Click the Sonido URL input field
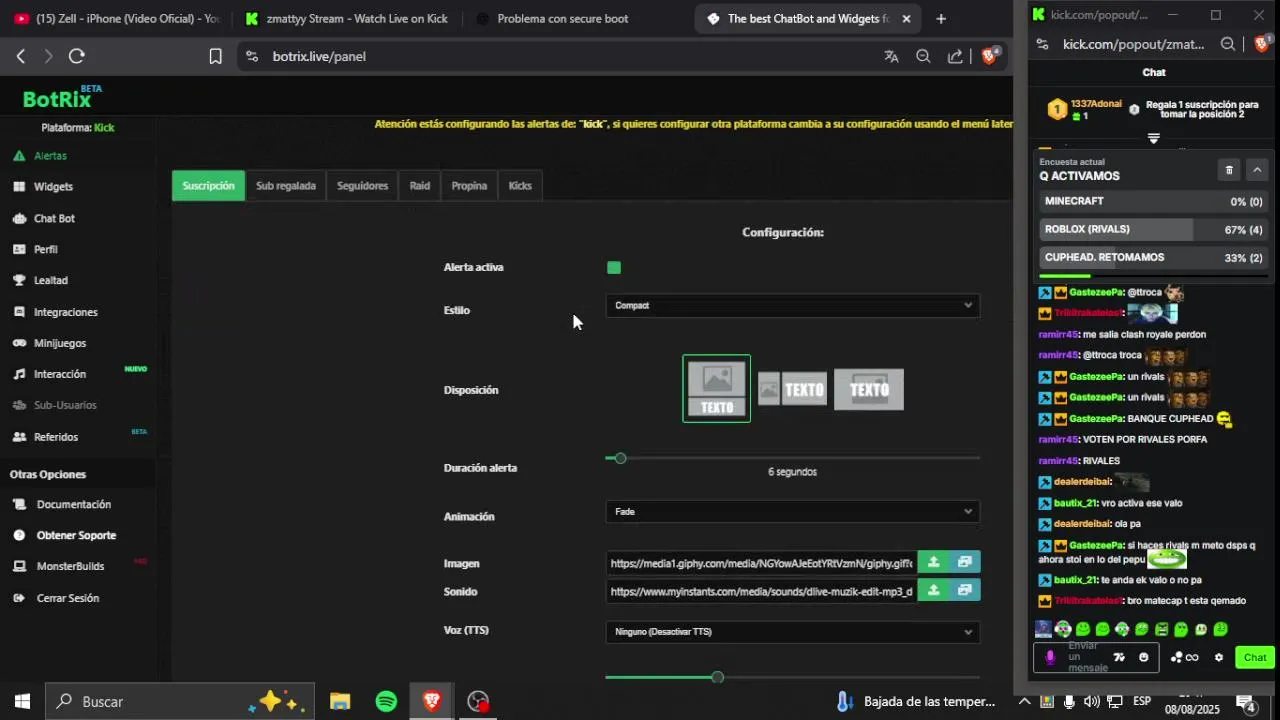The image size is (1280, 720). 761,591
